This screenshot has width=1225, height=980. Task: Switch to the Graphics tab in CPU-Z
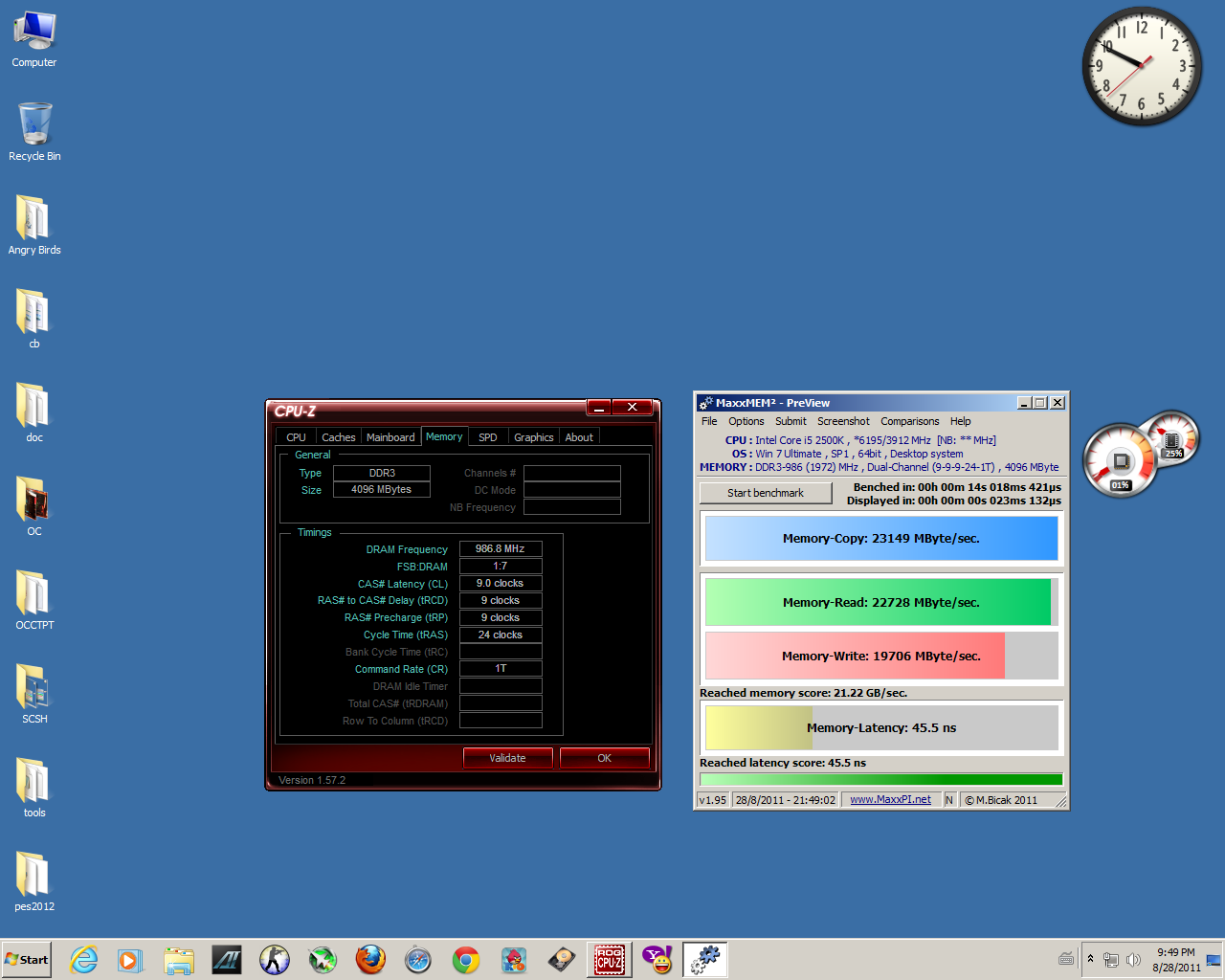point(534,437)
